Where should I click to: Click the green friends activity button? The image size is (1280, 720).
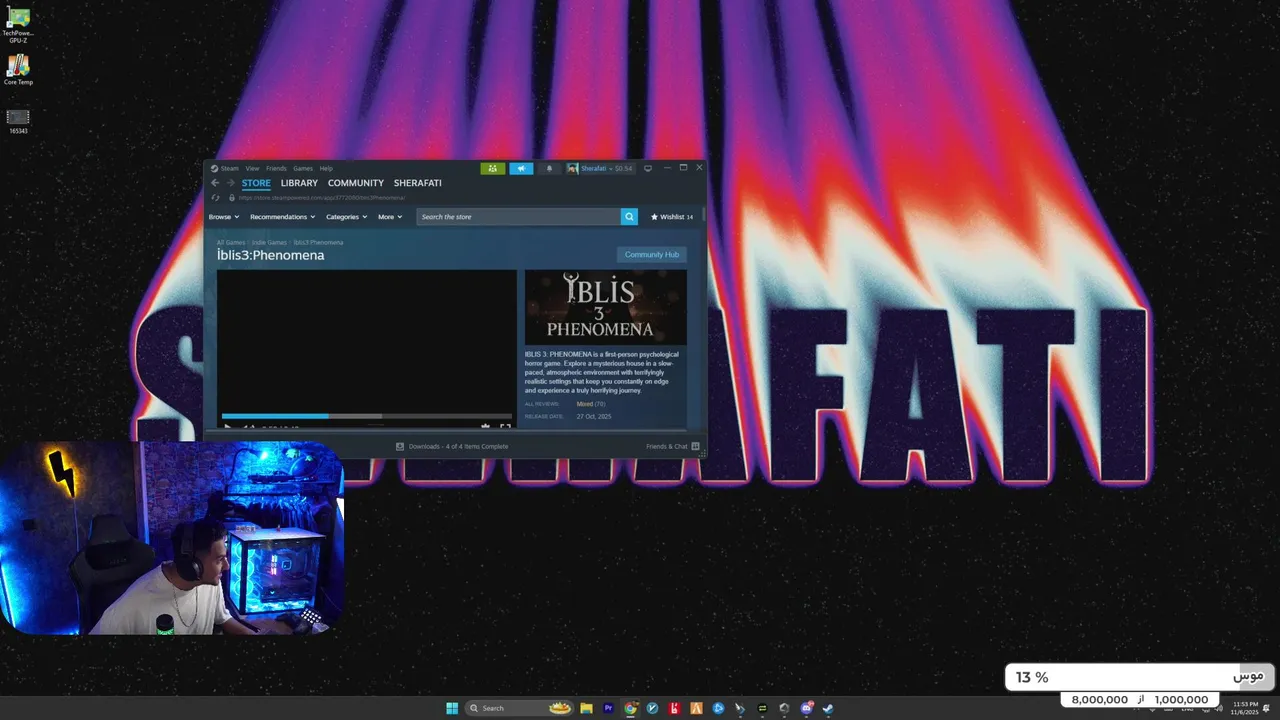click(492, 168)
